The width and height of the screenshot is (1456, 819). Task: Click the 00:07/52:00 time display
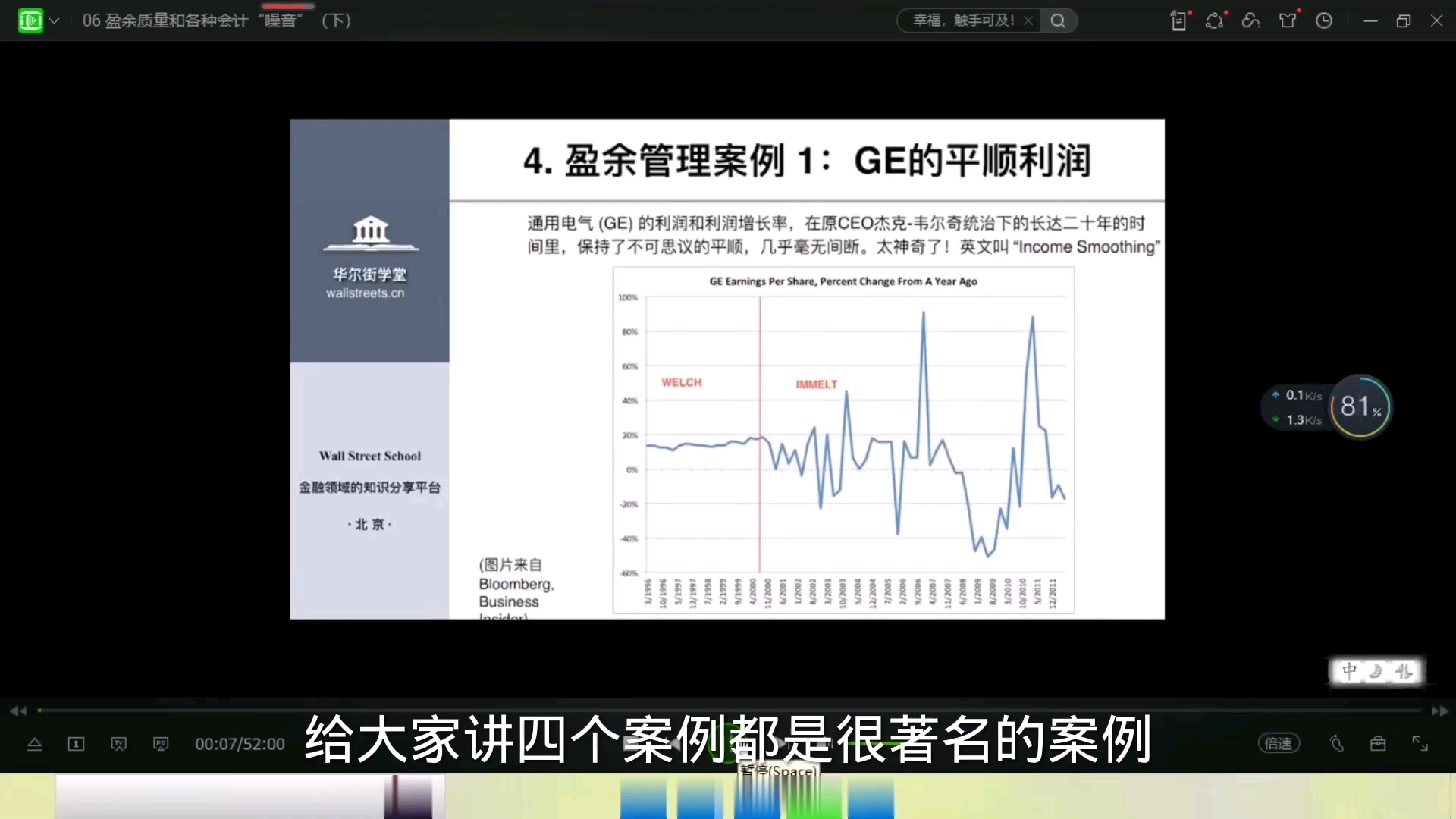(x=240, y=744)
